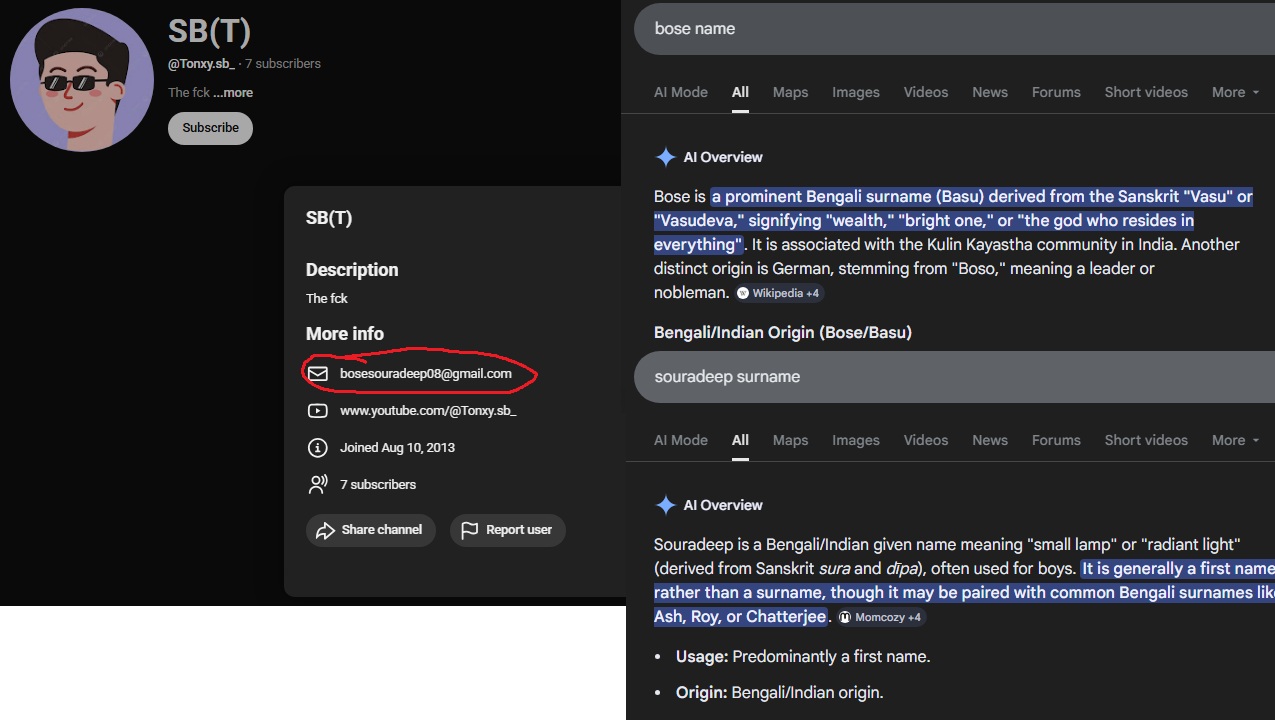Open News tab in 'bose name' search

pos(990,92)
